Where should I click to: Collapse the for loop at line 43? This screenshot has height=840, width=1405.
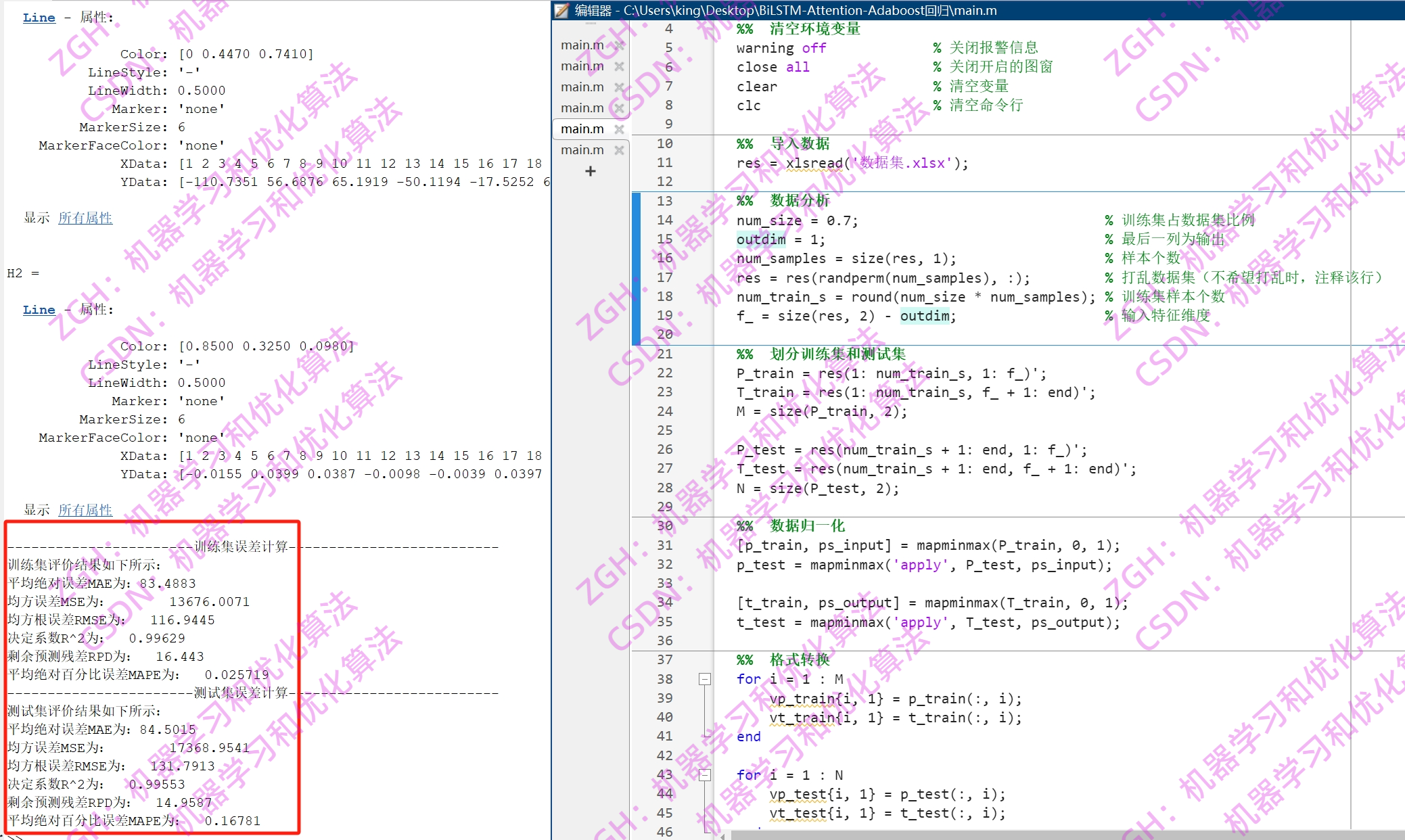pyautogui.click(x=705, y=775)
